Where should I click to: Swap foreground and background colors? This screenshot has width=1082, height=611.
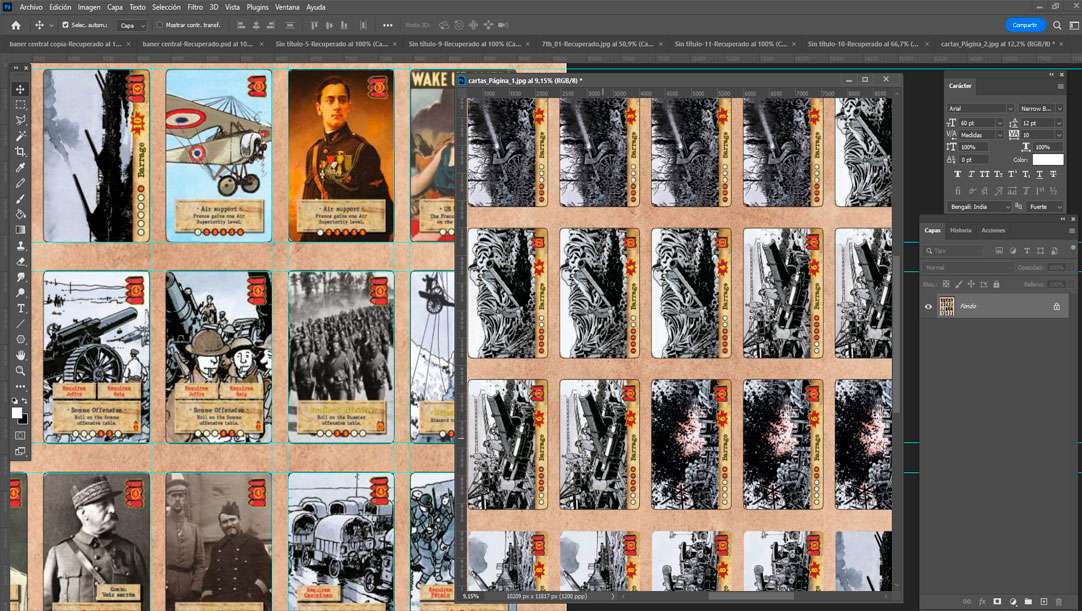25,401
